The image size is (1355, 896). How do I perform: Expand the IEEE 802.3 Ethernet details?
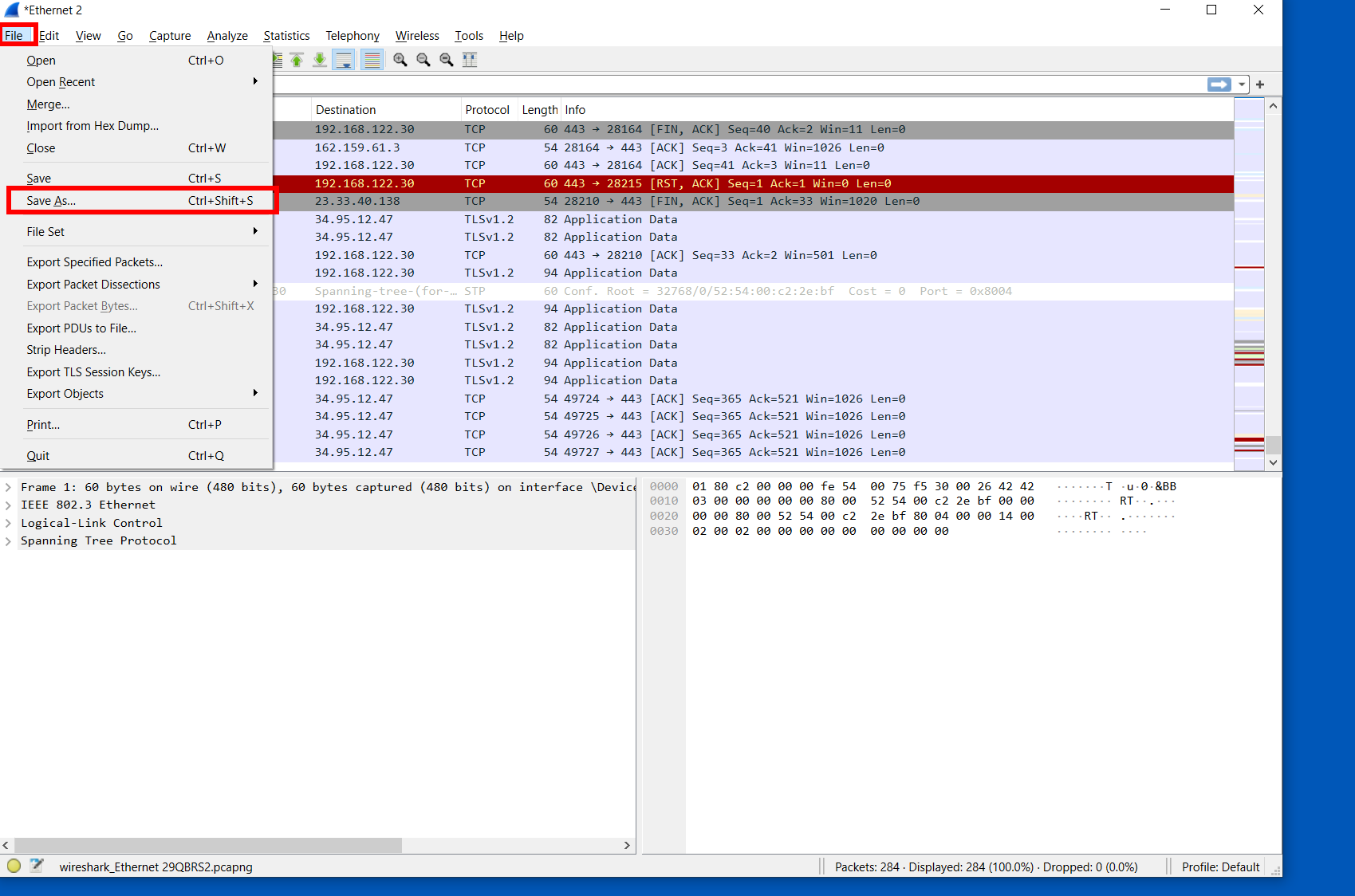pos(8,505)
